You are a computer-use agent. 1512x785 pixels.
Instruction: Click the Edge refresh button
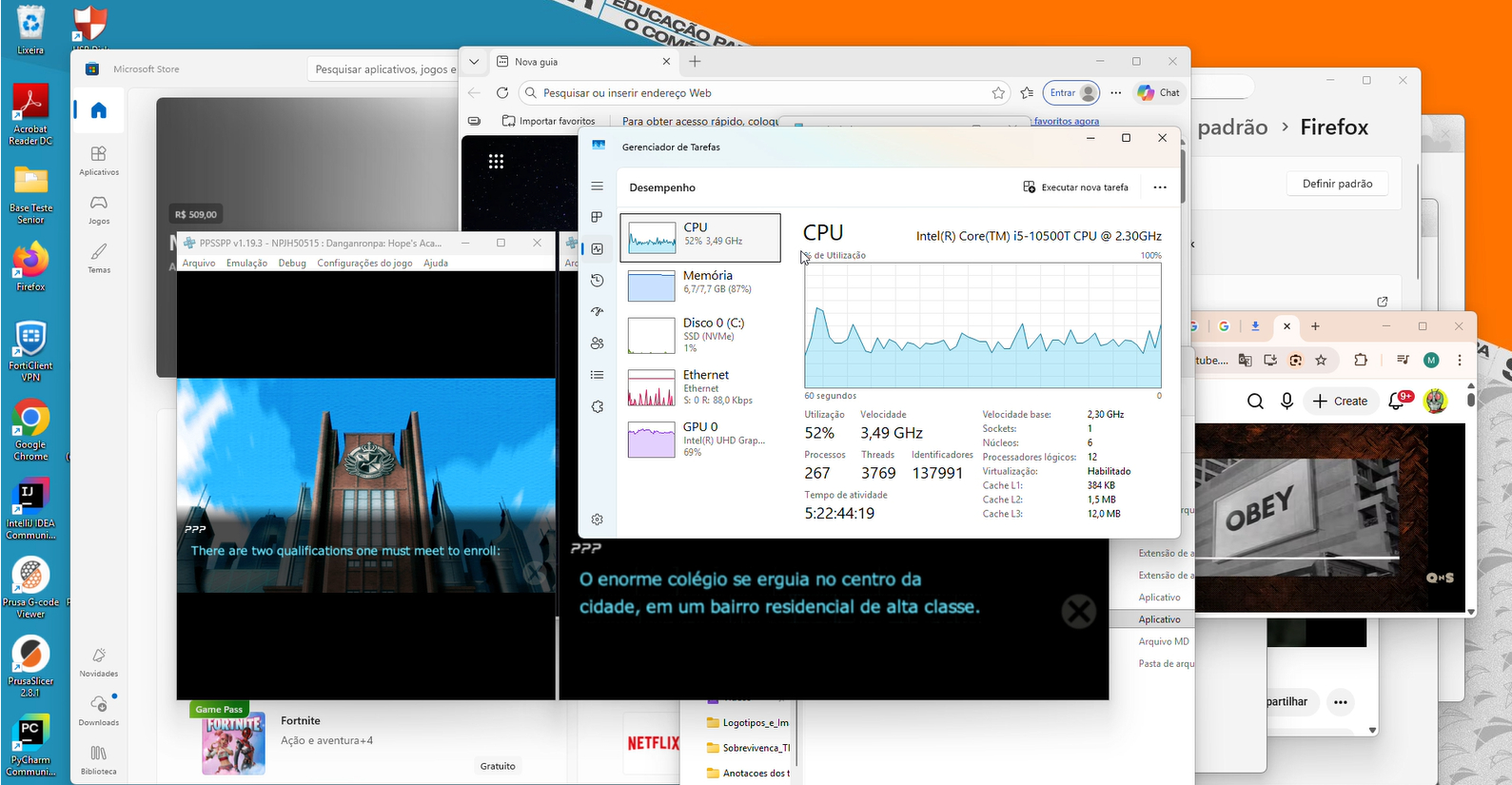(x=502, y=93)
